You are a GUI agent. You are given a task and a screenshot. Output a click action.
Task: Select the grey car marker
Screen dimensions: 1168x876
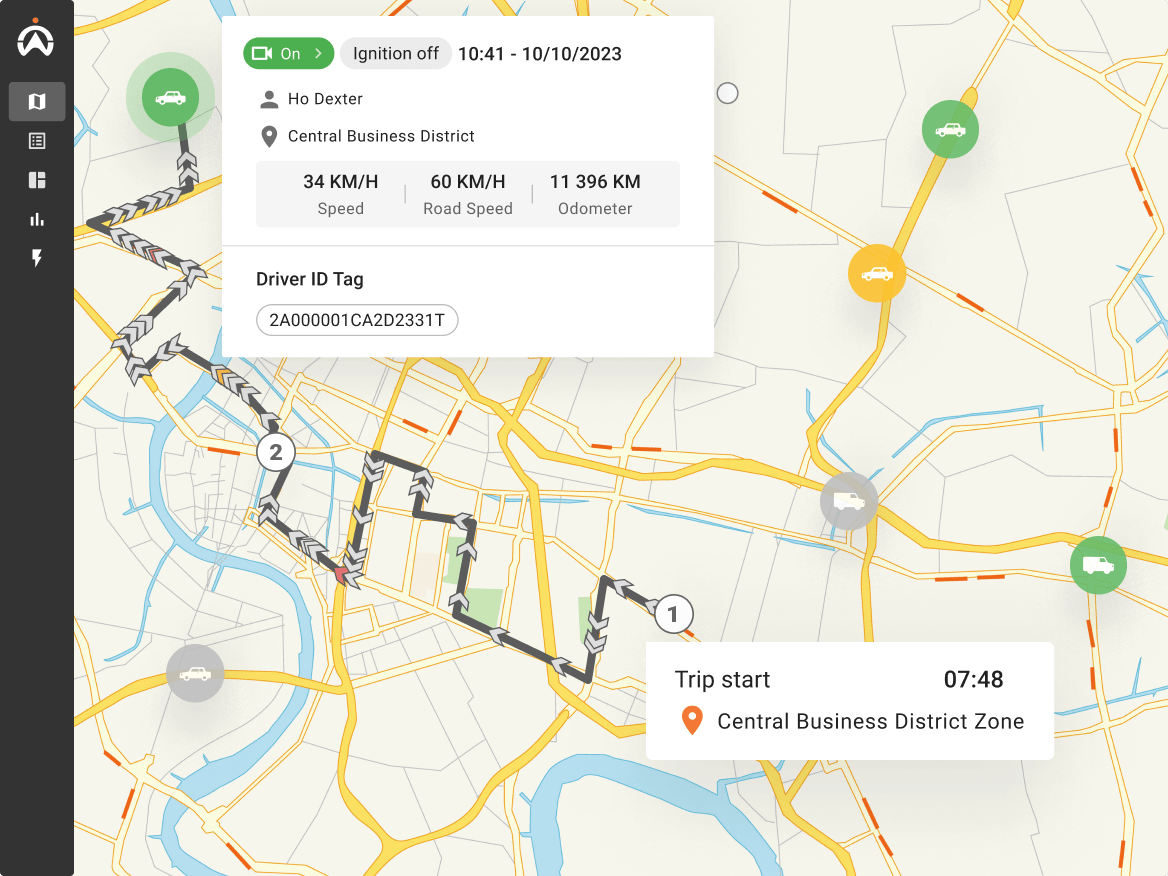pyautogui.click(x=195, y=673)
